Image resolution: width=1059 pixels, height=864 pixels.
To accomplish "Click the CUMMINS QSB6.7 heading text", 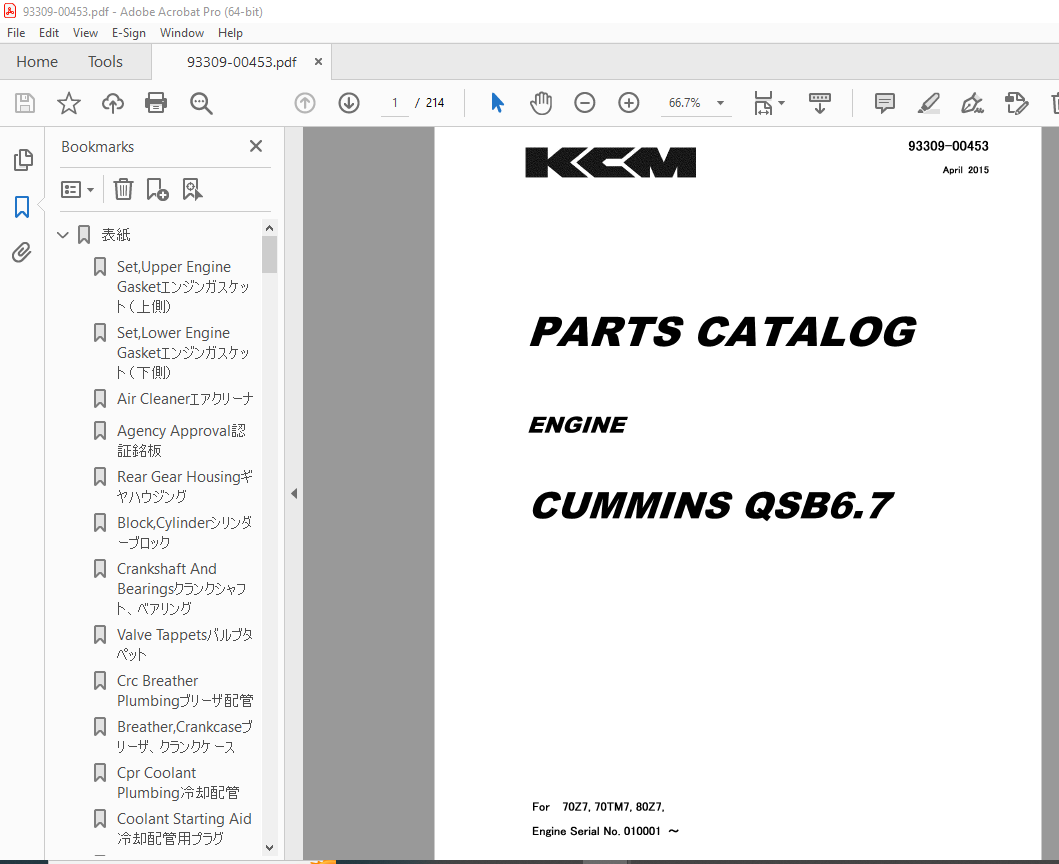I will coord(712,506).
